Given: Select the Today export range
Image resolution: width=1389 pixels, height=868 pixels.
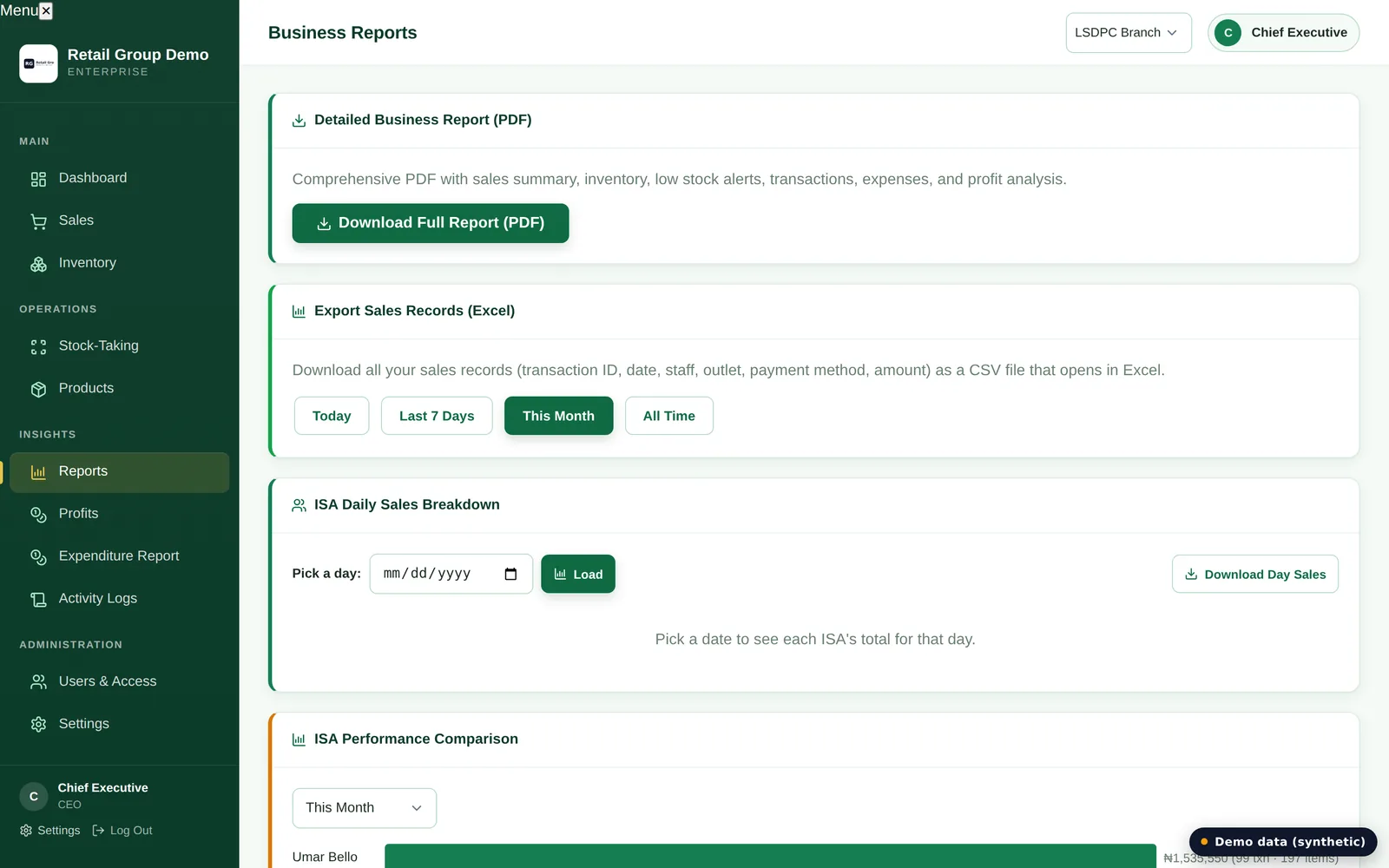Looking at the screenshot, I should (x=332, y=416).
